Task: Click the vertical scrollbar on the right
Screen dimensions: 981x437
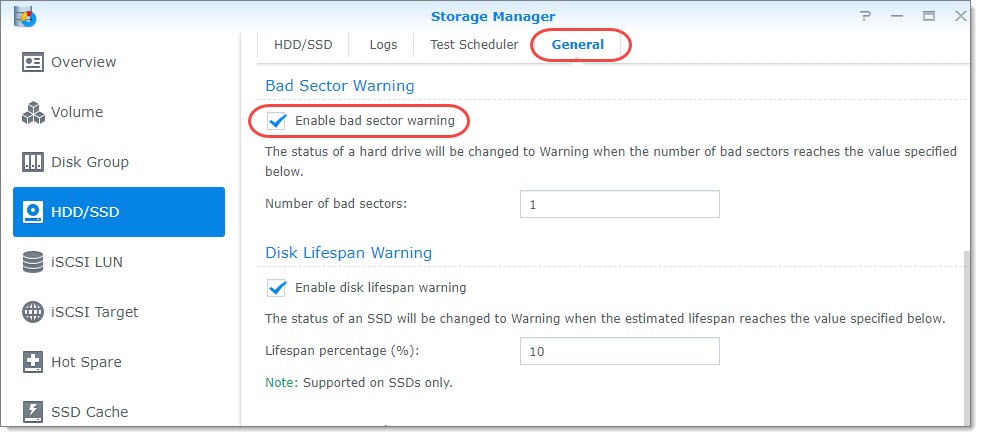Action: tap(965, 330)
